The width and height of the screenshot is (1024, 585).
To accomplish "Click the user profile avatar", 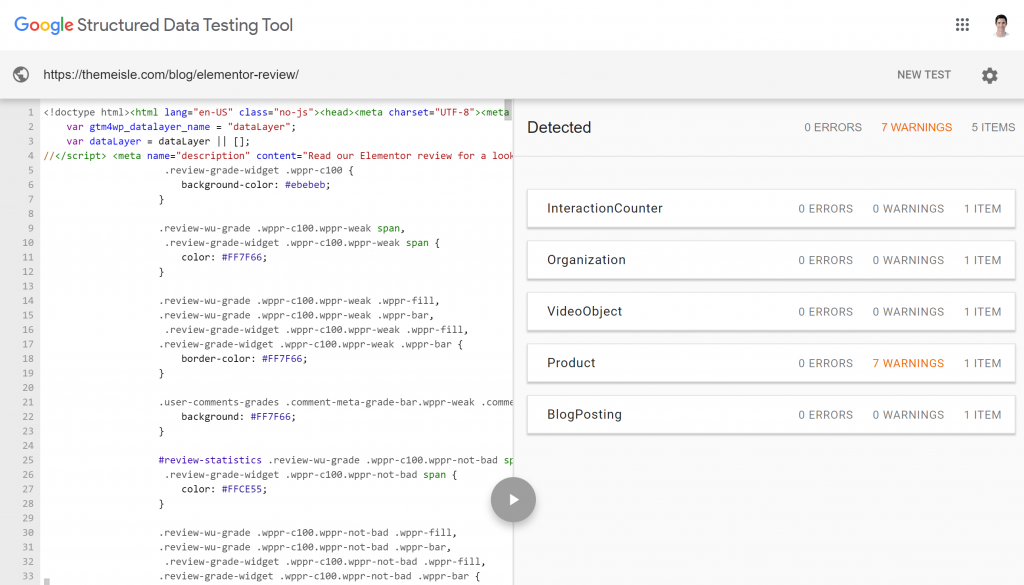I will [1001, 25].
